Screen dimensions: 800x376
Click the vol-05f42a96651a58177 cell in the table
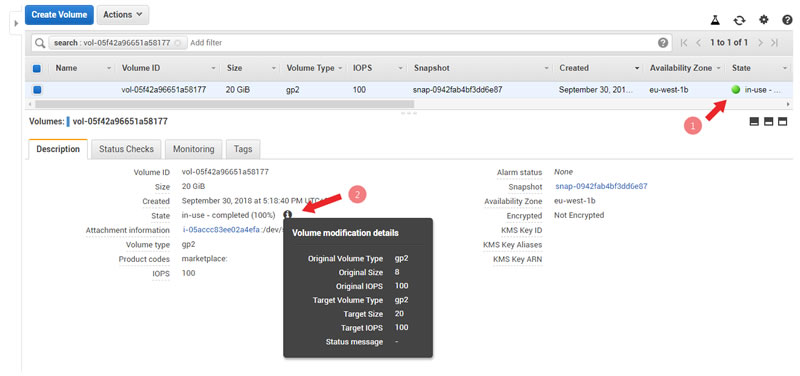164,90
